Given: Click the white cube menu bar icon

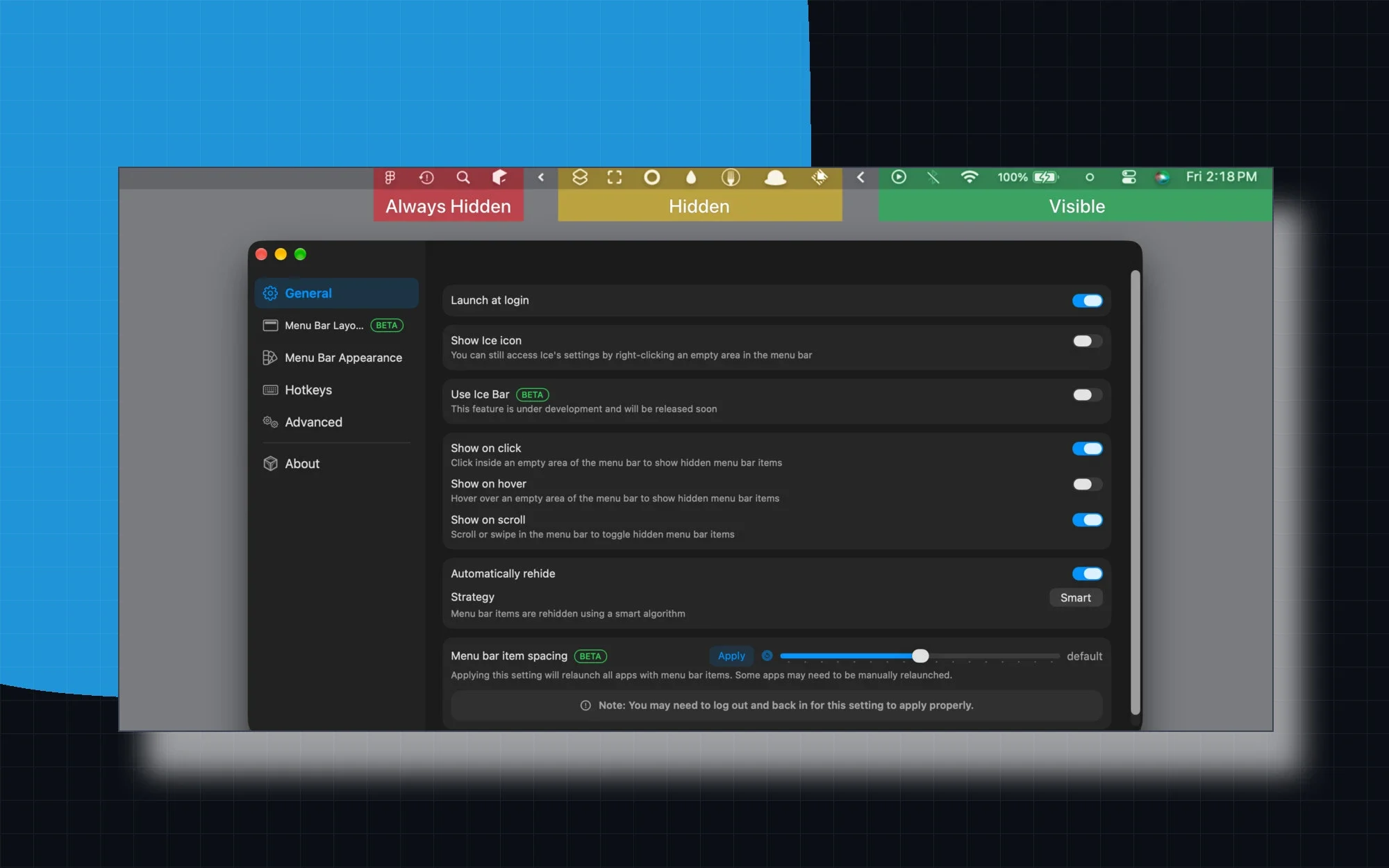Looking at the screenshot, I should pyautogui.click(x=499, y=178).
